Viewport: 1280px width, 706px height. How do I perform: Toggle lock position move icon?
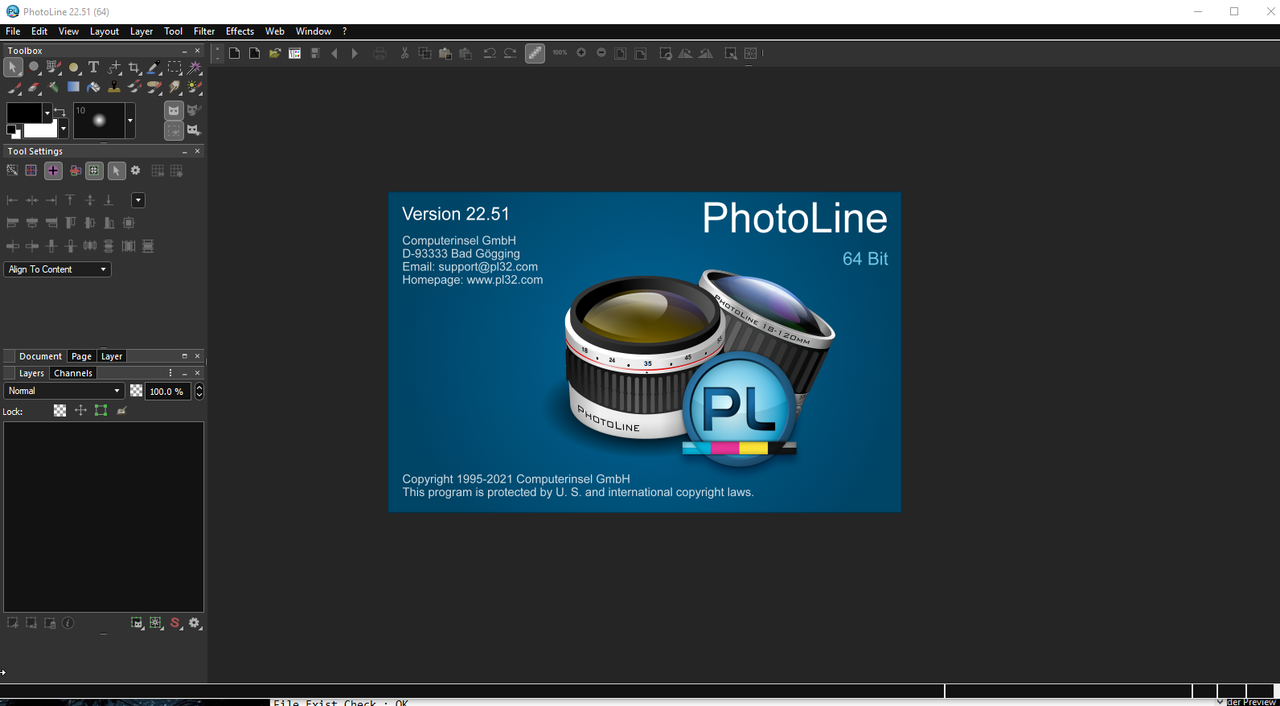(x=81, y=410)
